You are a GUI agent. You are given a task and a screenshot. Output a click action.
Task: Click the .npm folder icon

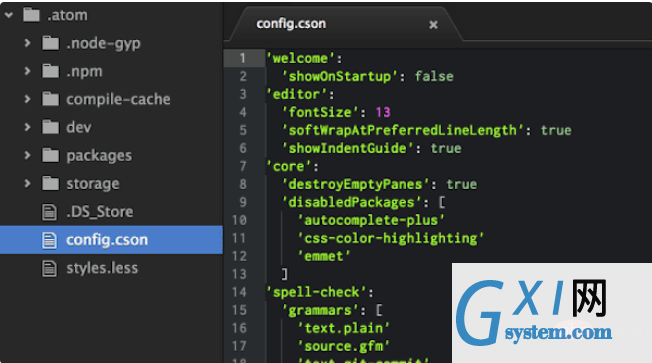[50, 71]
